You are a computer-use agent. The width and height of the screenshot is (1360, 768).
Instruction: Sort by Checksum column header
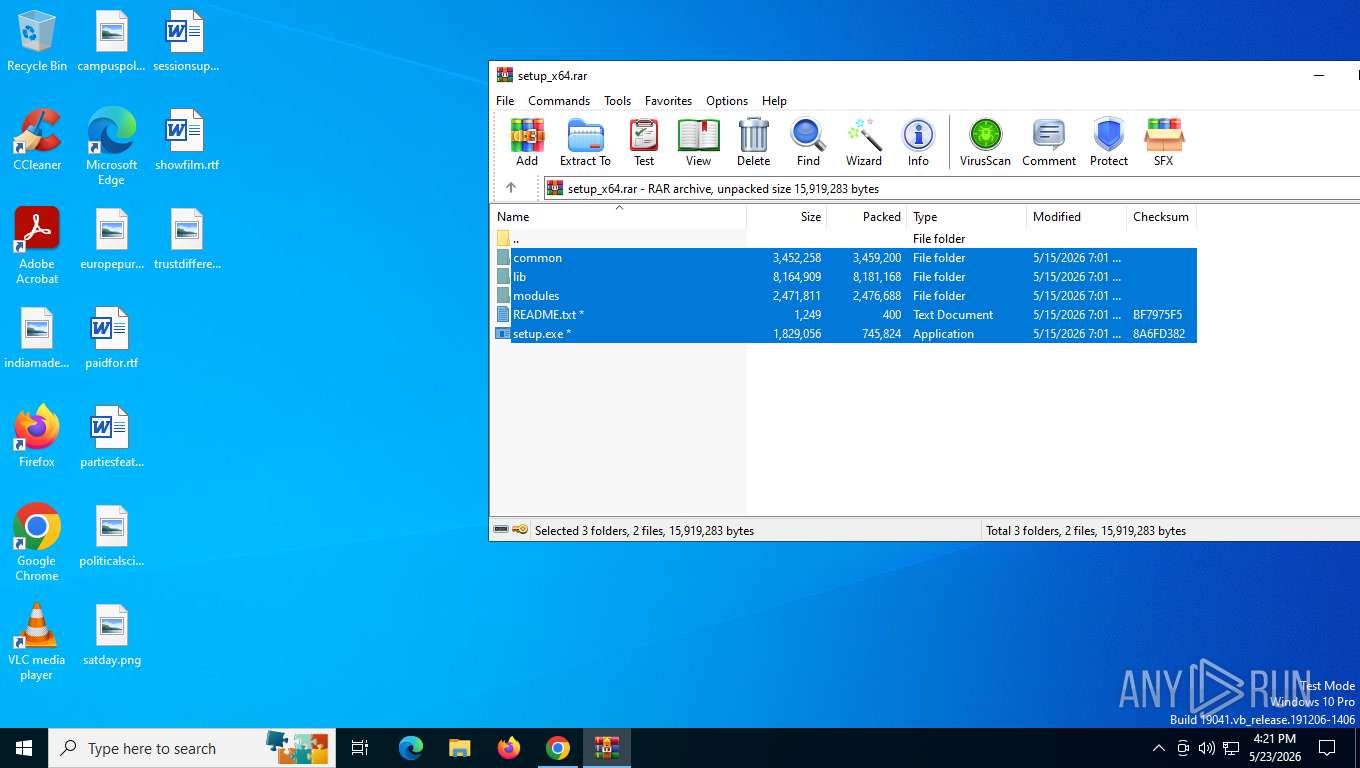(1161, 217)
